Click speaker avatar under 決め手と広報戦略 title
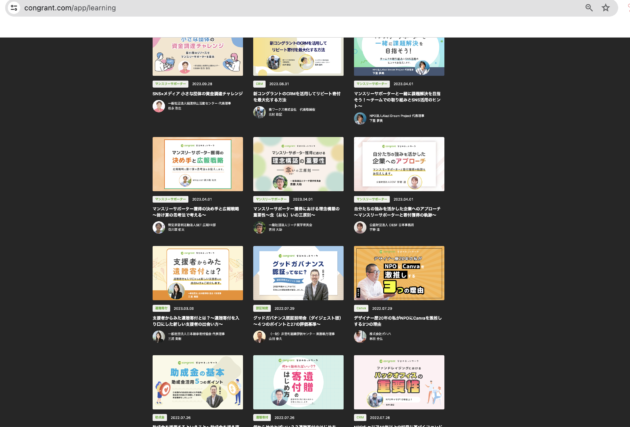Screen dimensions: 630x427 159,227
